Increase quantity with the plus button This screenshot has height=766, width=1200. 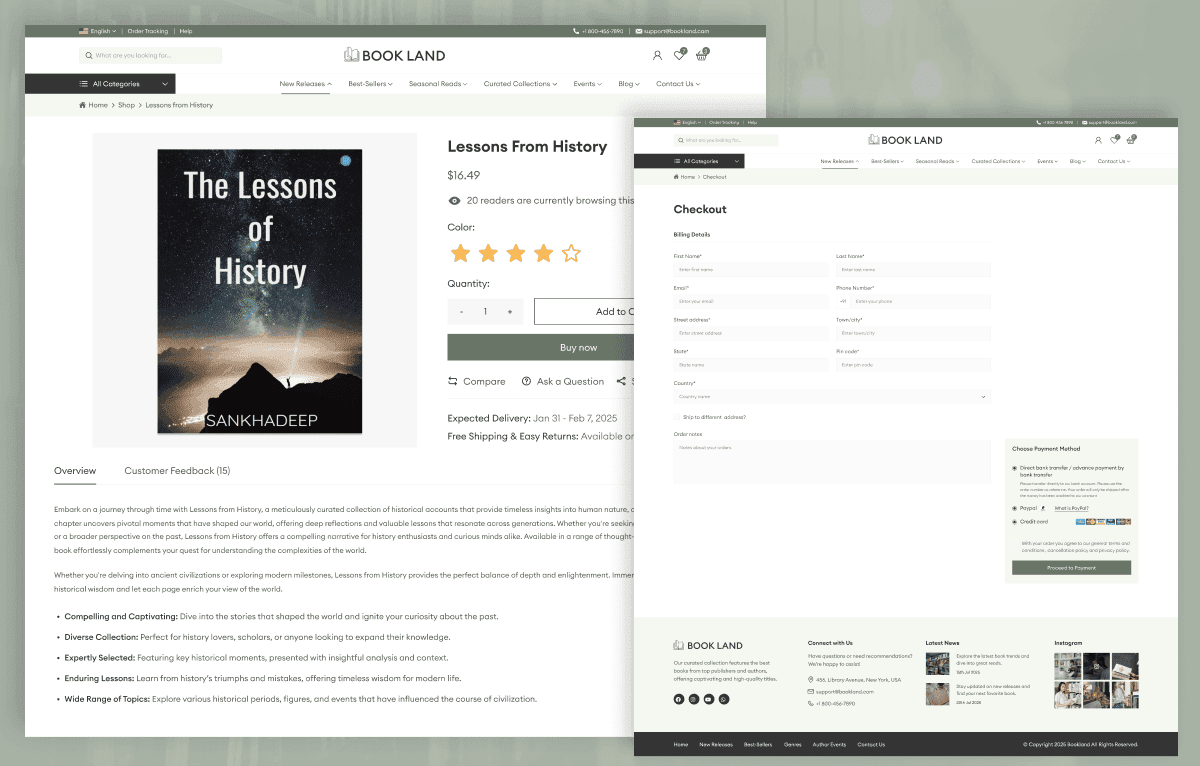coord(510,312)
